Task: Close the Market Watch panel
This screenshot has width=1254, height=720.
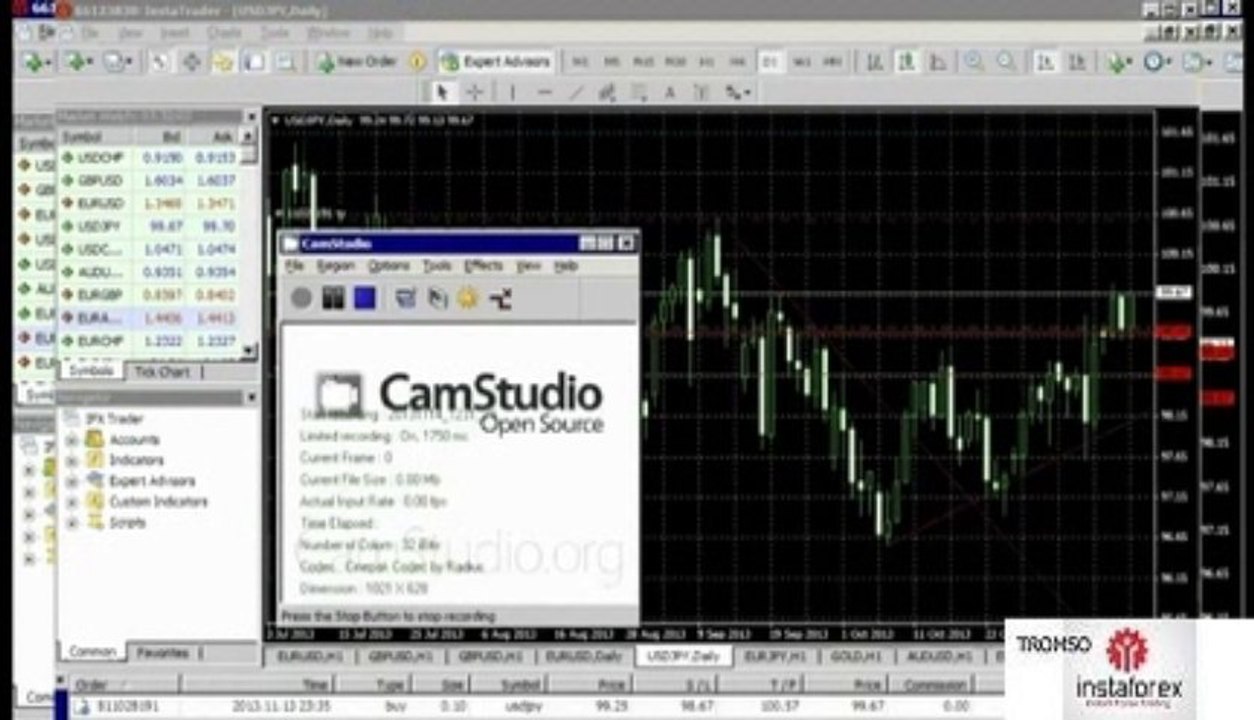Action: [250, 117]
